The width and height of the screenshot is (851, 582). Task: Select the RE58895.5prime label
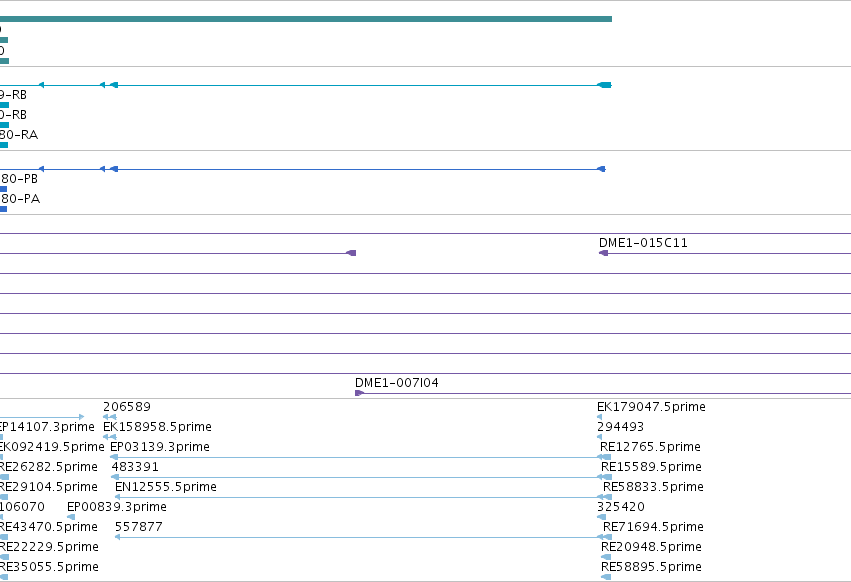click(x=651, y=567)
